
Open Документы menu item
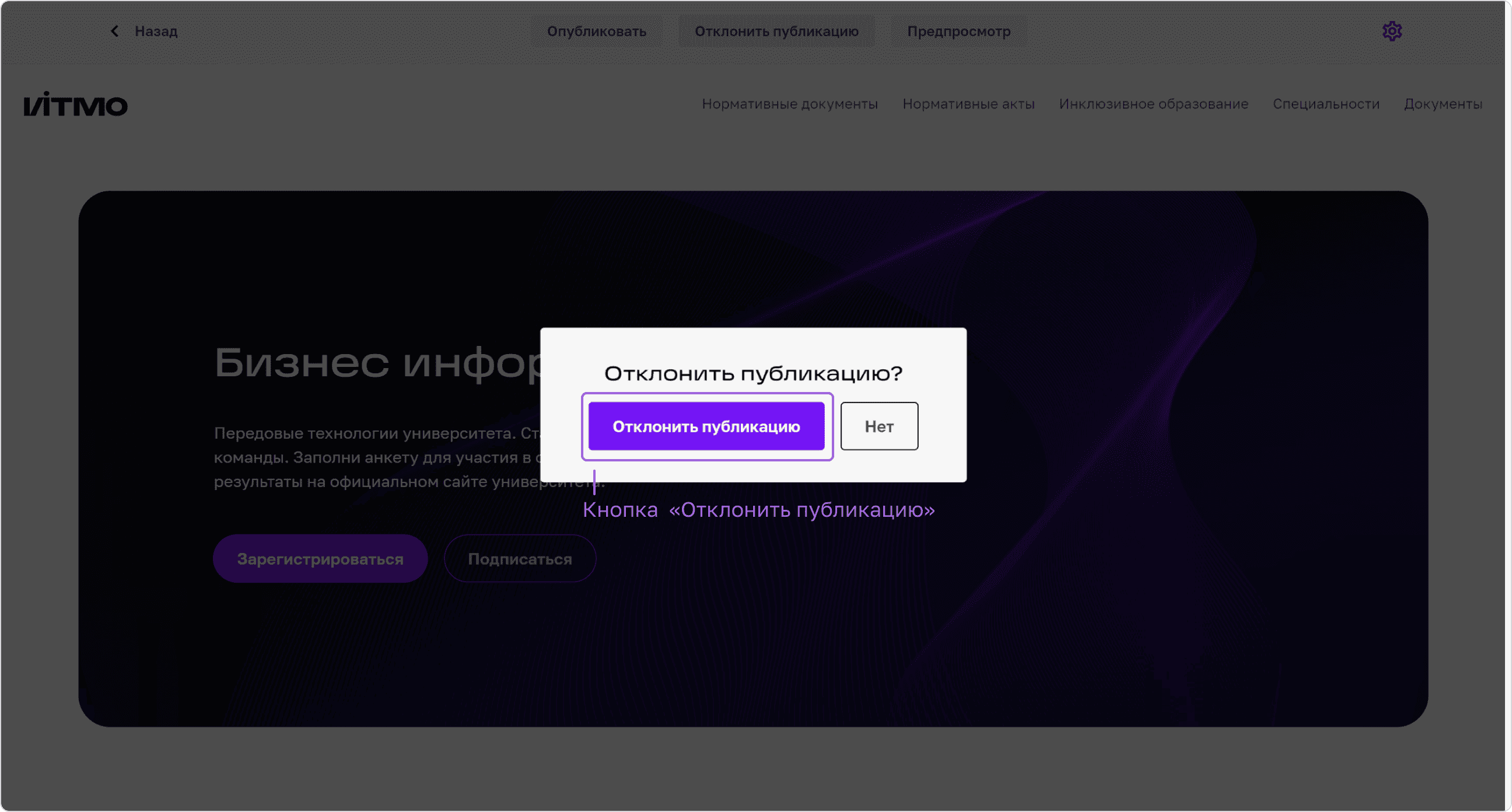tap(1442, 104)
